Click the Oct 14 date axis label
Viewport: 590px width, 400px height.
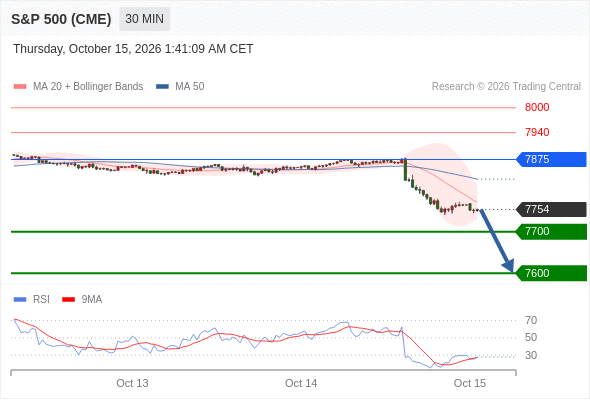tap(301, 383)
